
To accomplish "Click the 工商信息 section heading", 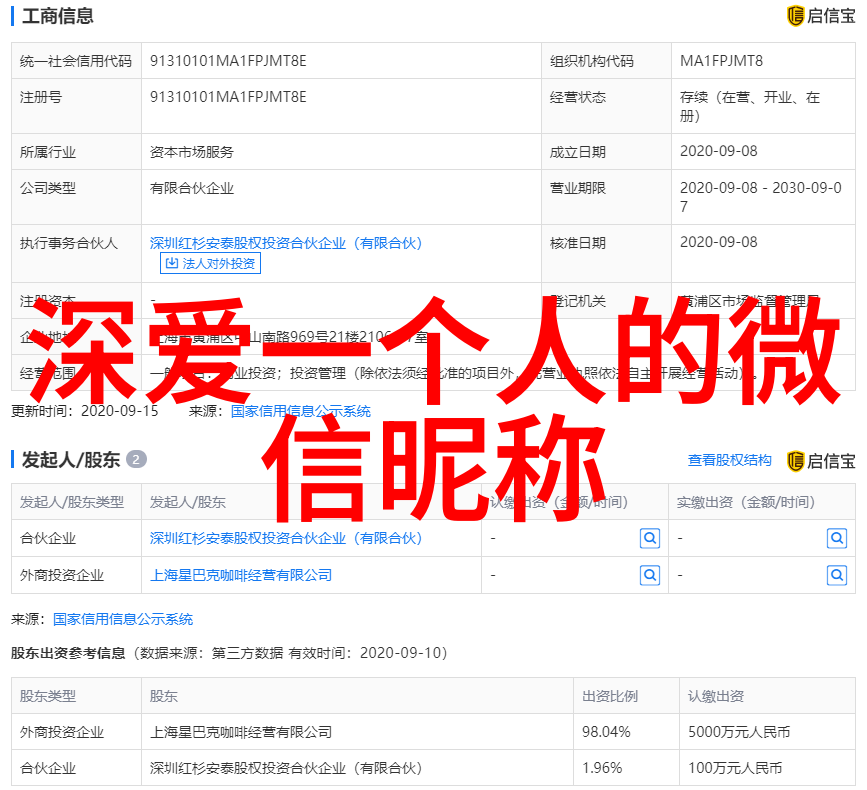I will point(58,15).
